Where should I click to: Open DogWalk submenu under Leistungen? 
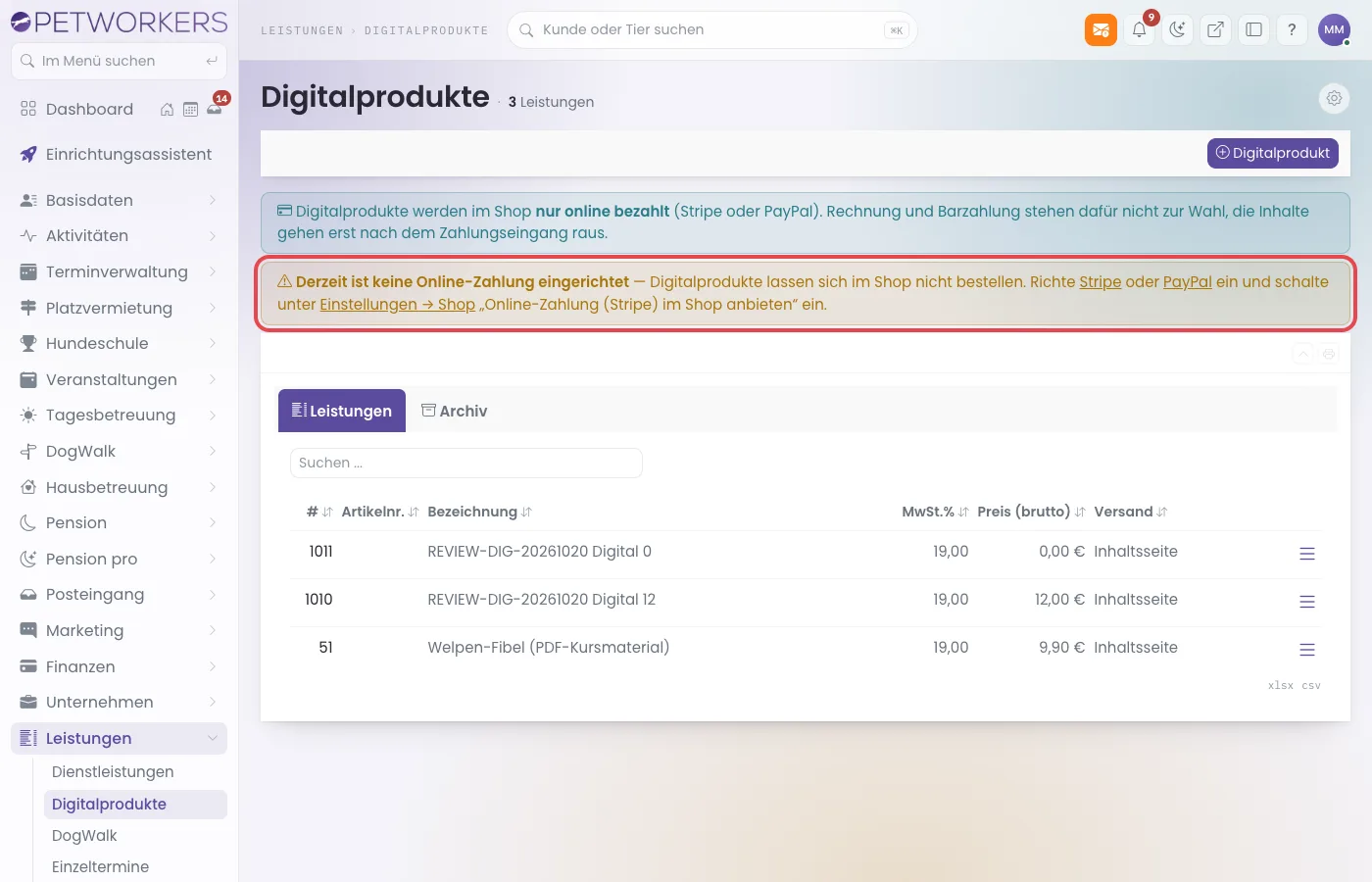(135, 835)
